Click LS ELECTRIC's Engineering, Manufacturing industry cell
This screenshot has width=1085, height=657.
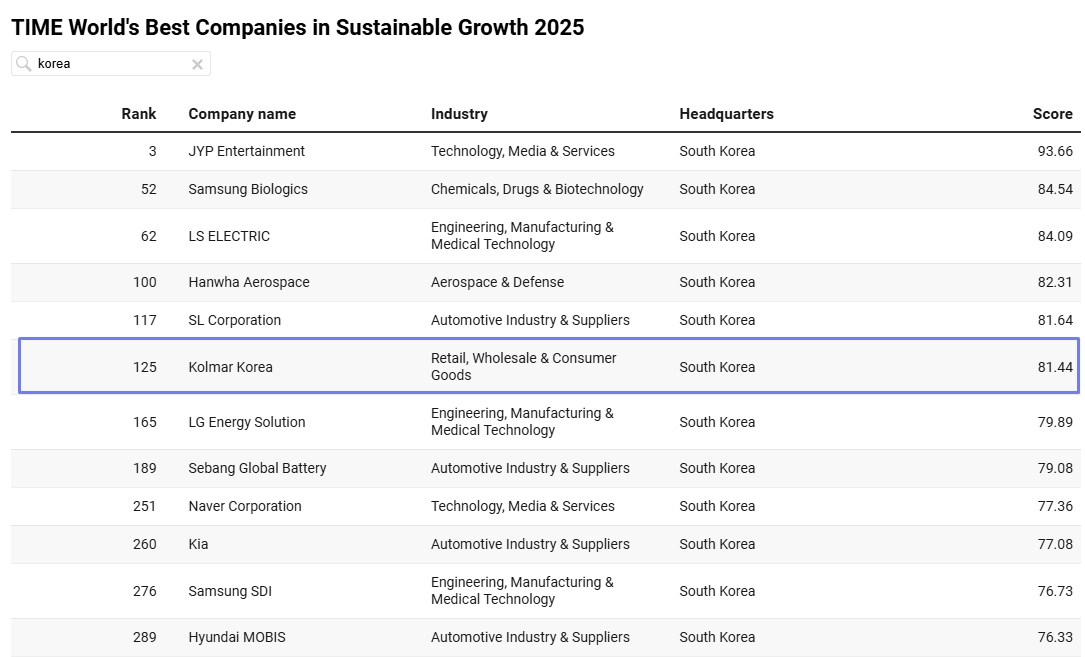point(522,236)
